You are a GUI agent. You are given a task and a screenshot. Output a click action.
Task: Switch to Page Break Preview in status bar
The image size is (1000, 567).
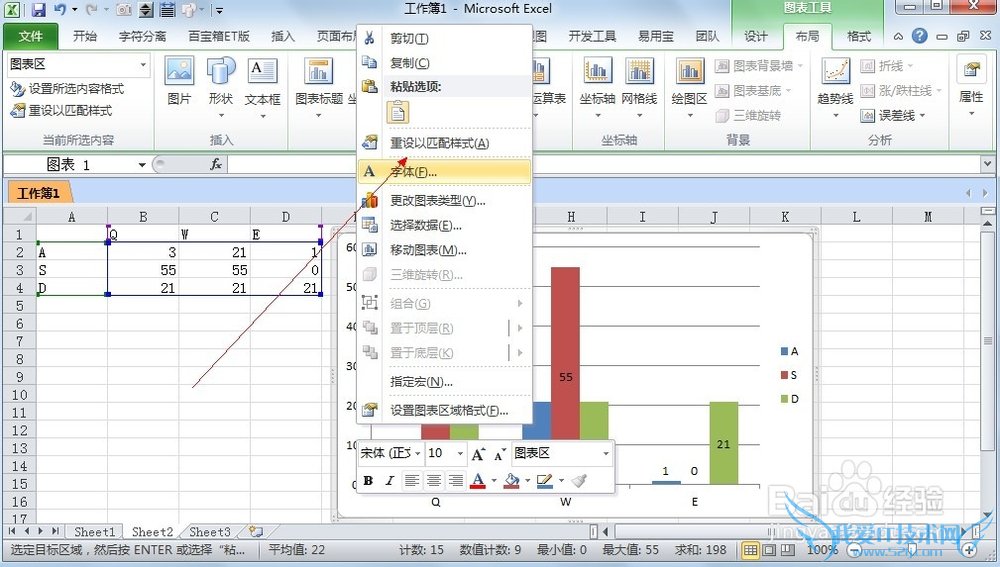click(x=788, y=549)
